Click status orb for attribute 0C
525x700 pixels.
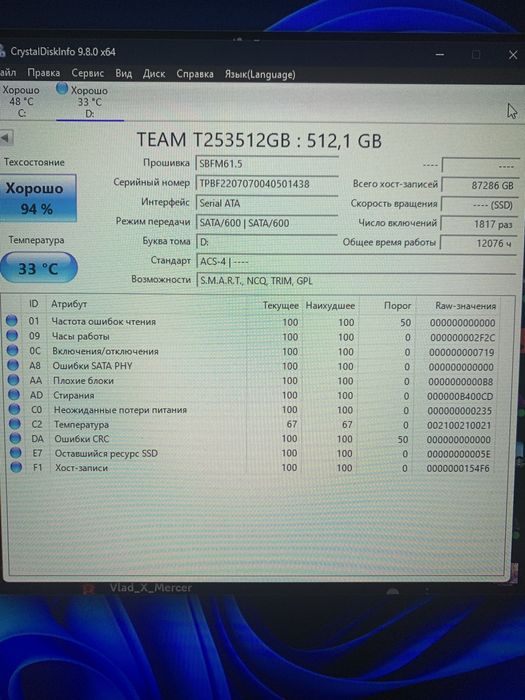tap(12, 350)
